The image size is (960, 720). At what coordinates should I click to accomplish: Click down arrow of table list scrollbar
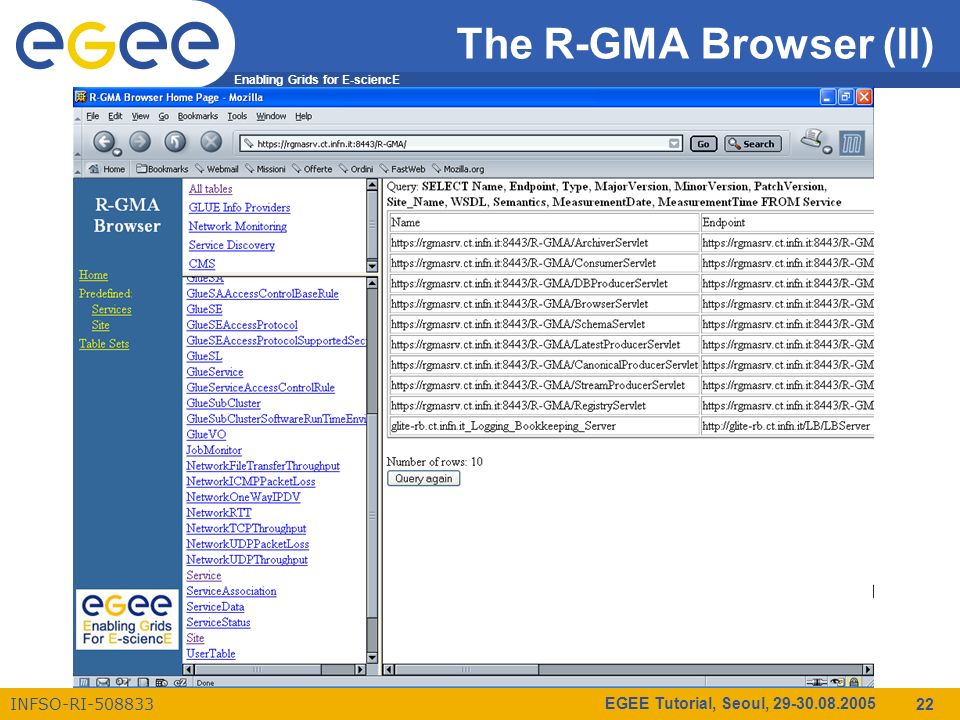click(372, 658)
